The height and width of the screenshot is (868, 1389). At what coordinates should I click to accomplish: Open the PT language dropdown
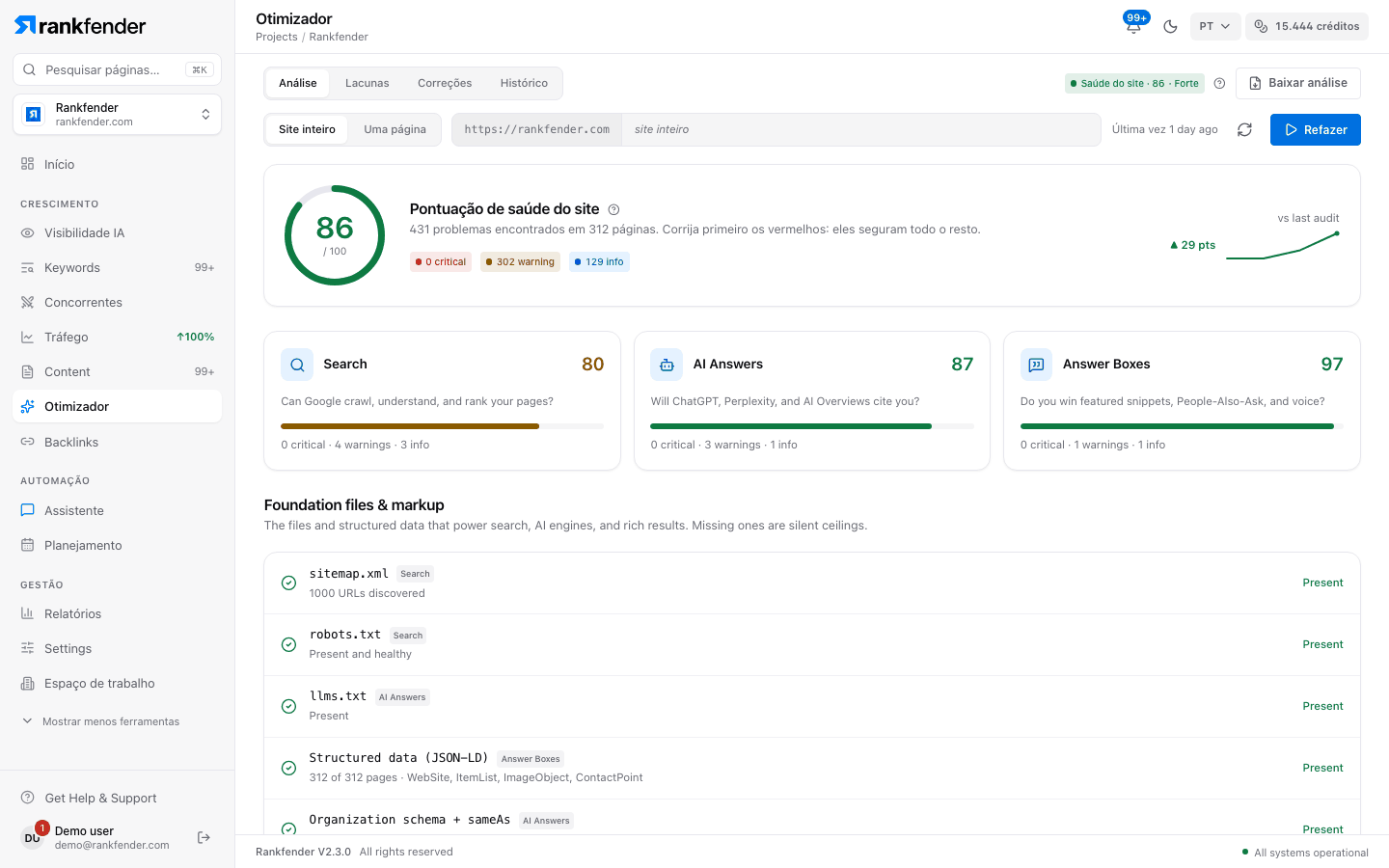[1215, 26]
